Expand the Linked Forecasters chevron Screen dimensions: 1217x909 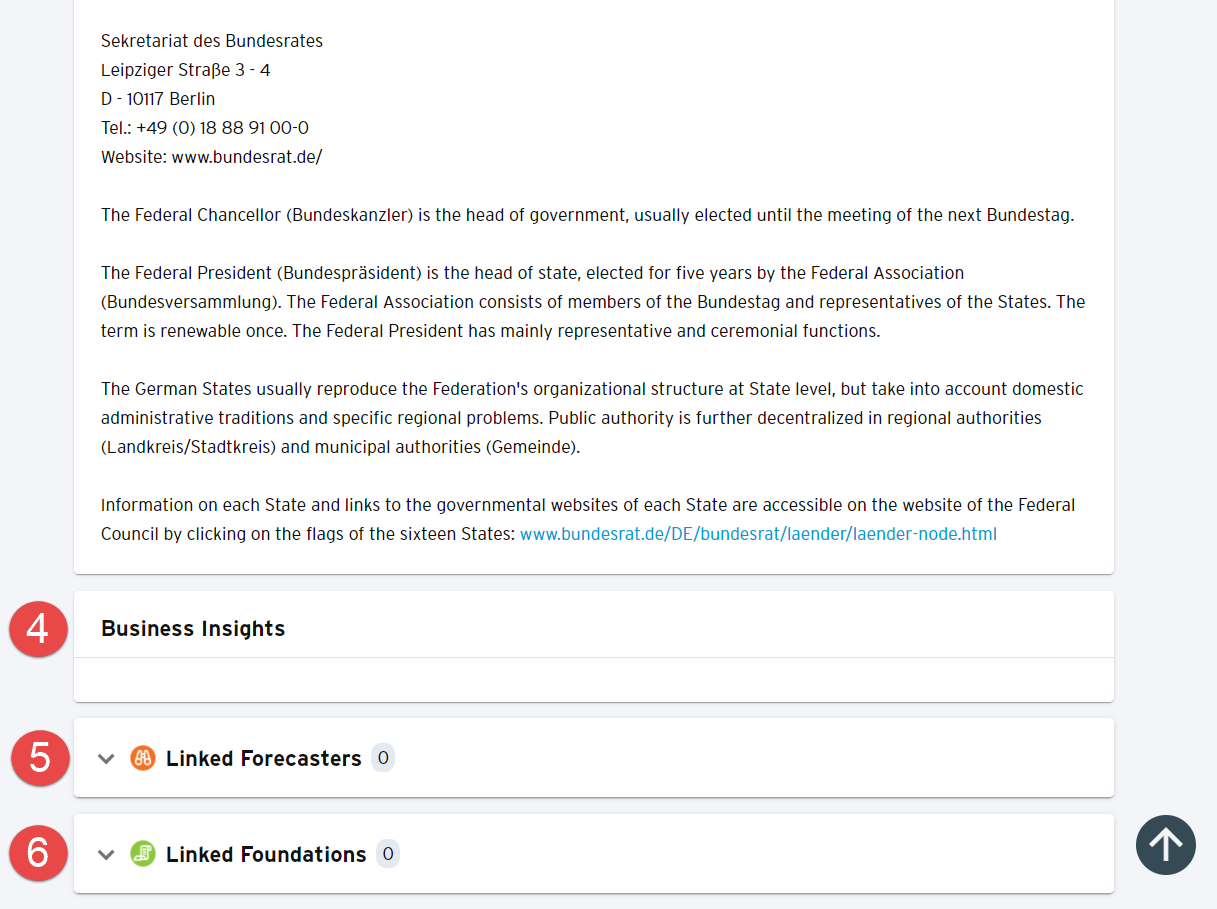[x=106, y=759]
